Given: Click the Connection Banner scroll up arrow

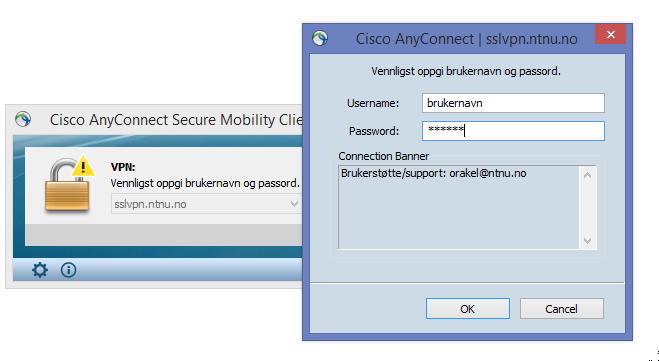Looking at the screenshot, I should [x=588, y=175].
